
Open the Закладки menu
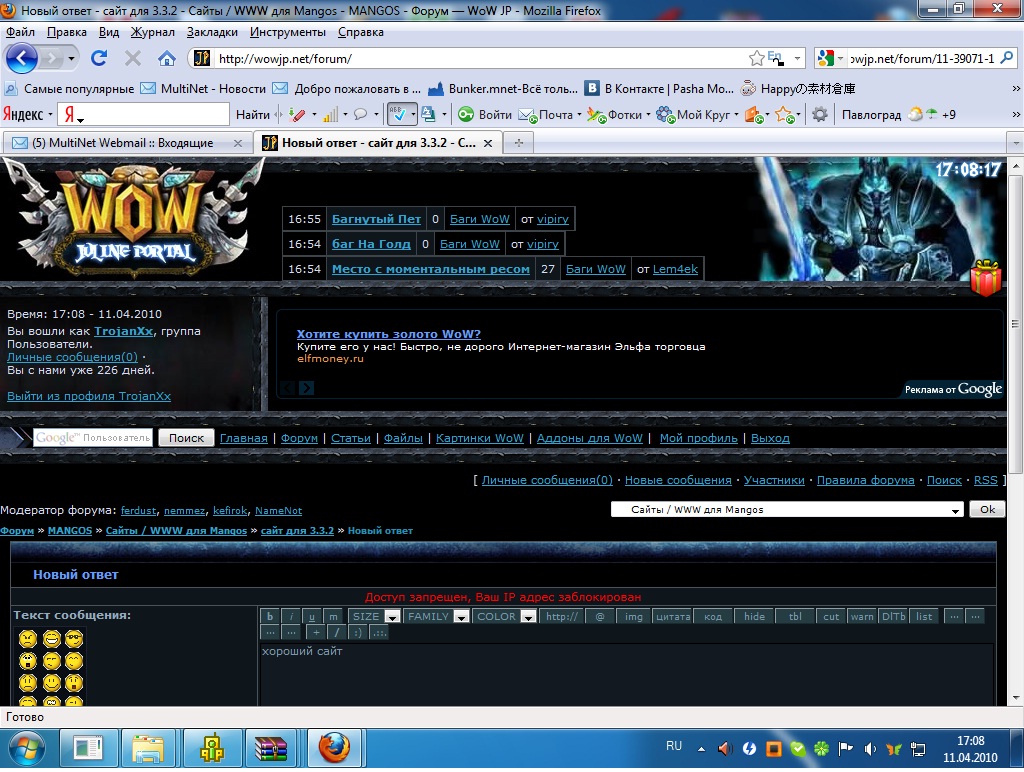tap(212, 32)
